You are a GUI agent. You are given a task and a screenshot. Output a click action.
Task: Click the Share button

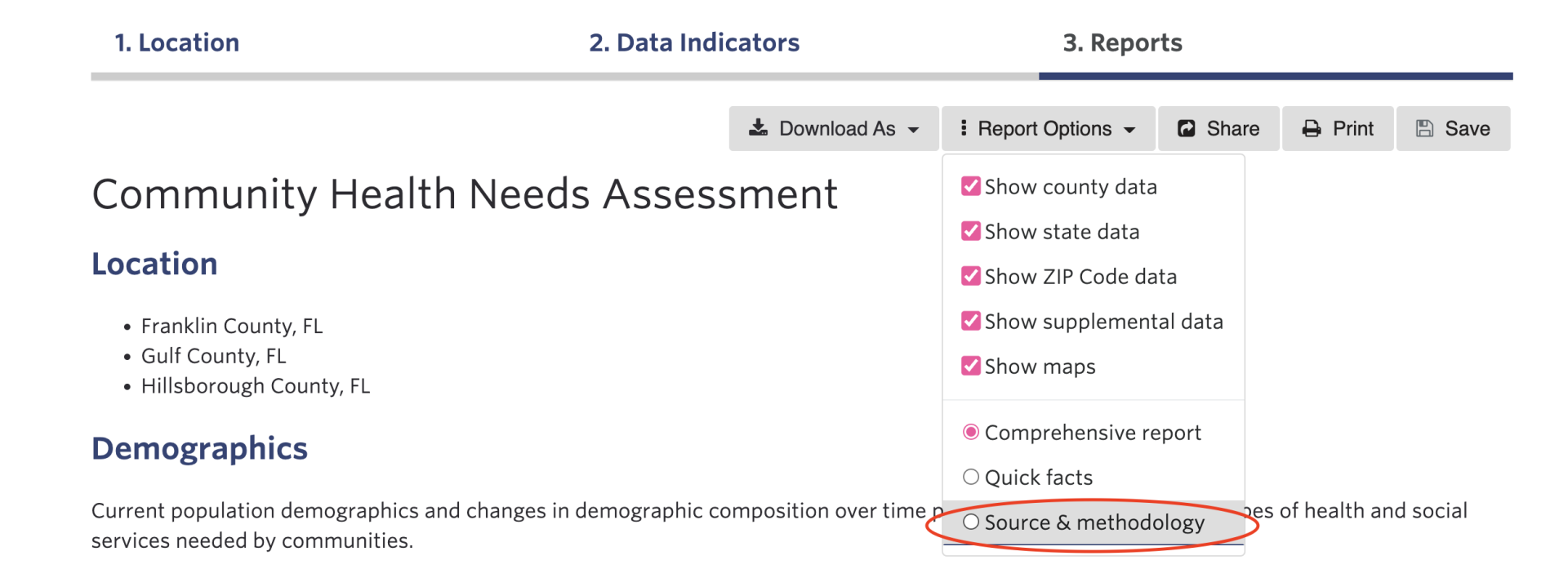[1218, 128]
